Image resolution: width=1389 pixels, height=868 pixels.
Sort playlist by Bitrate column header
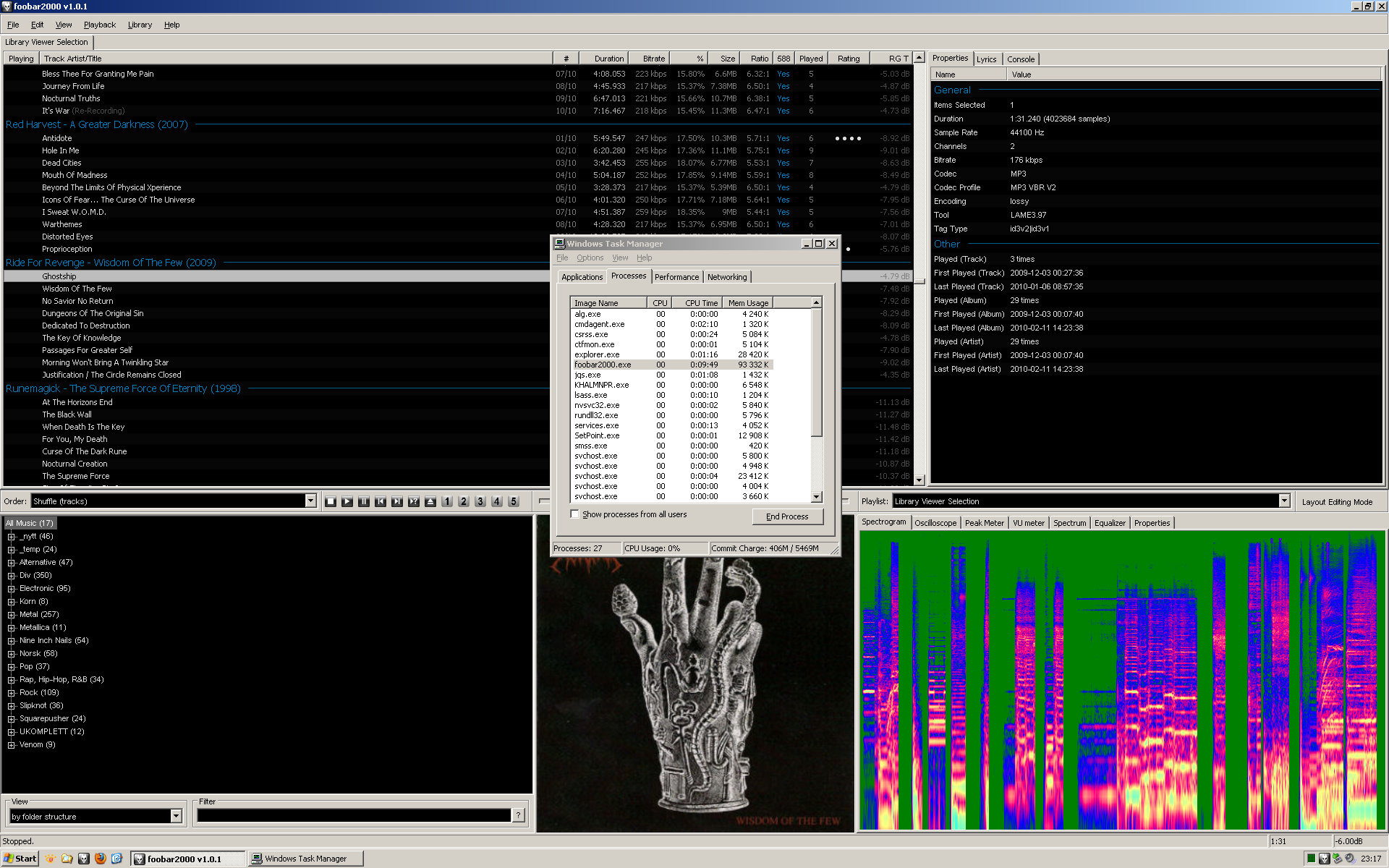(x=650, y=59)
